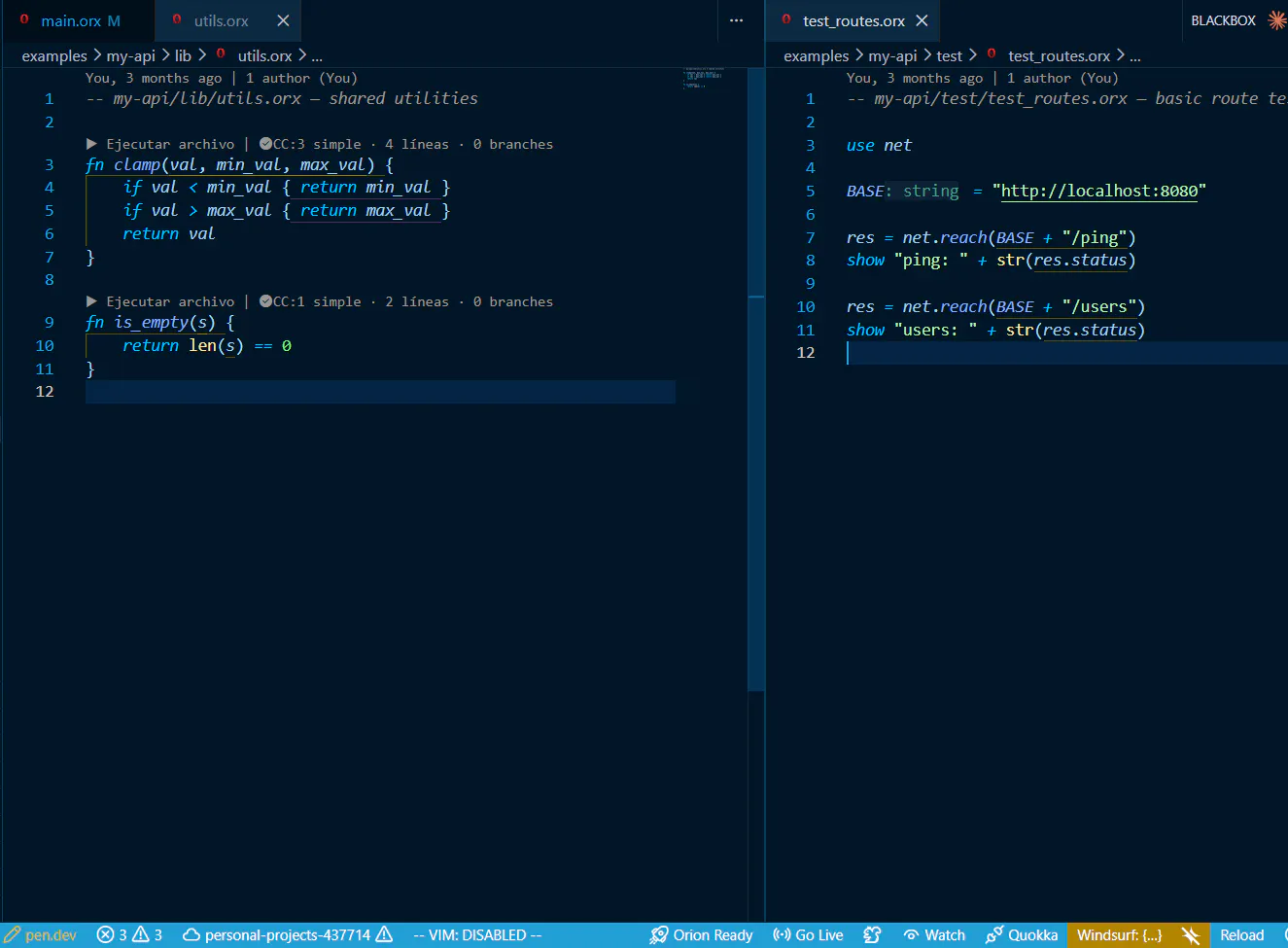
Task: Open the warnings count in status bar
Action: [147, 935]
